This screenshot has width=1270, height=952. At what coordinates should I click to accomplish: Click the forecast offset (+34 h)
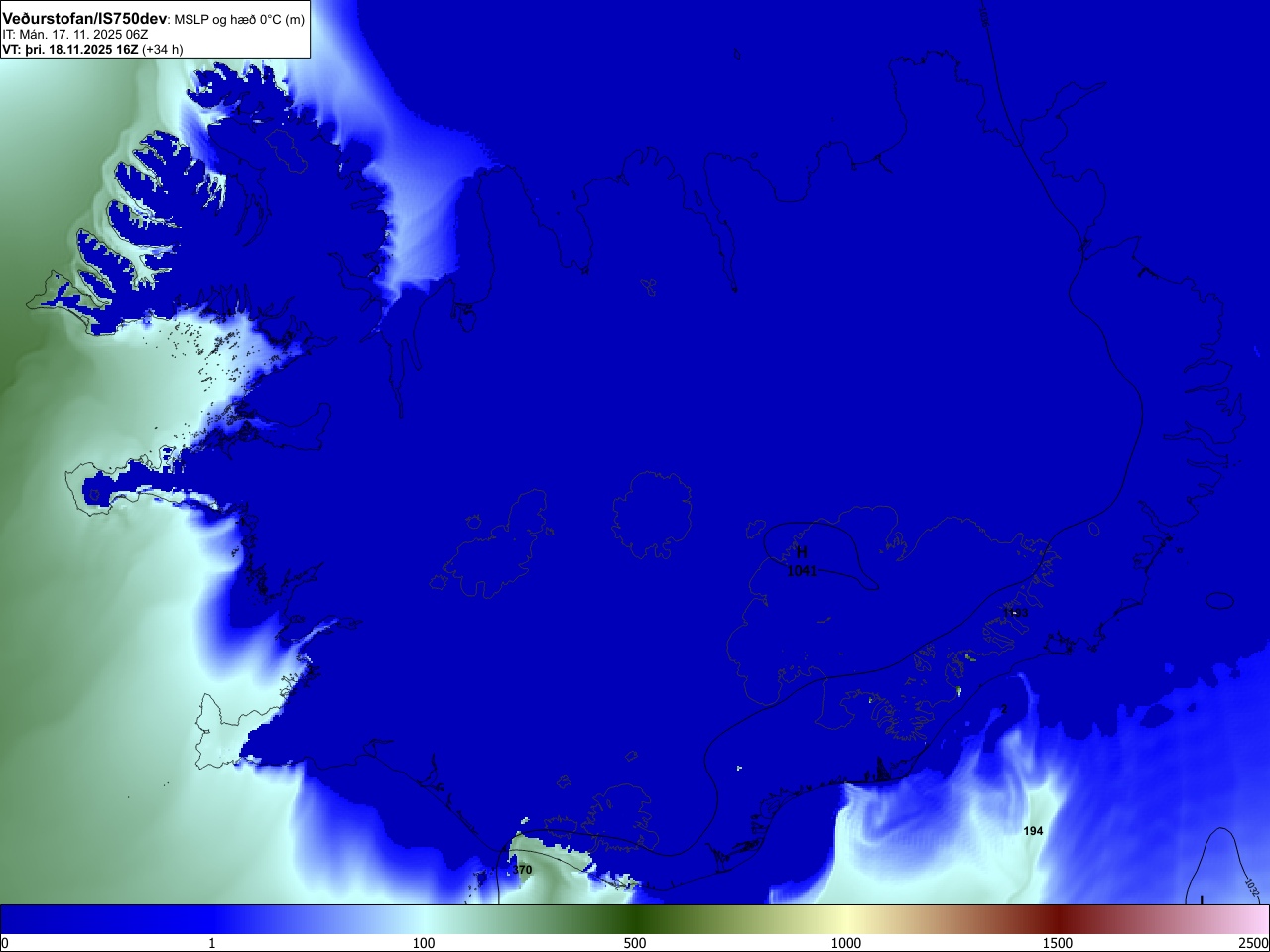click(163, 49)
